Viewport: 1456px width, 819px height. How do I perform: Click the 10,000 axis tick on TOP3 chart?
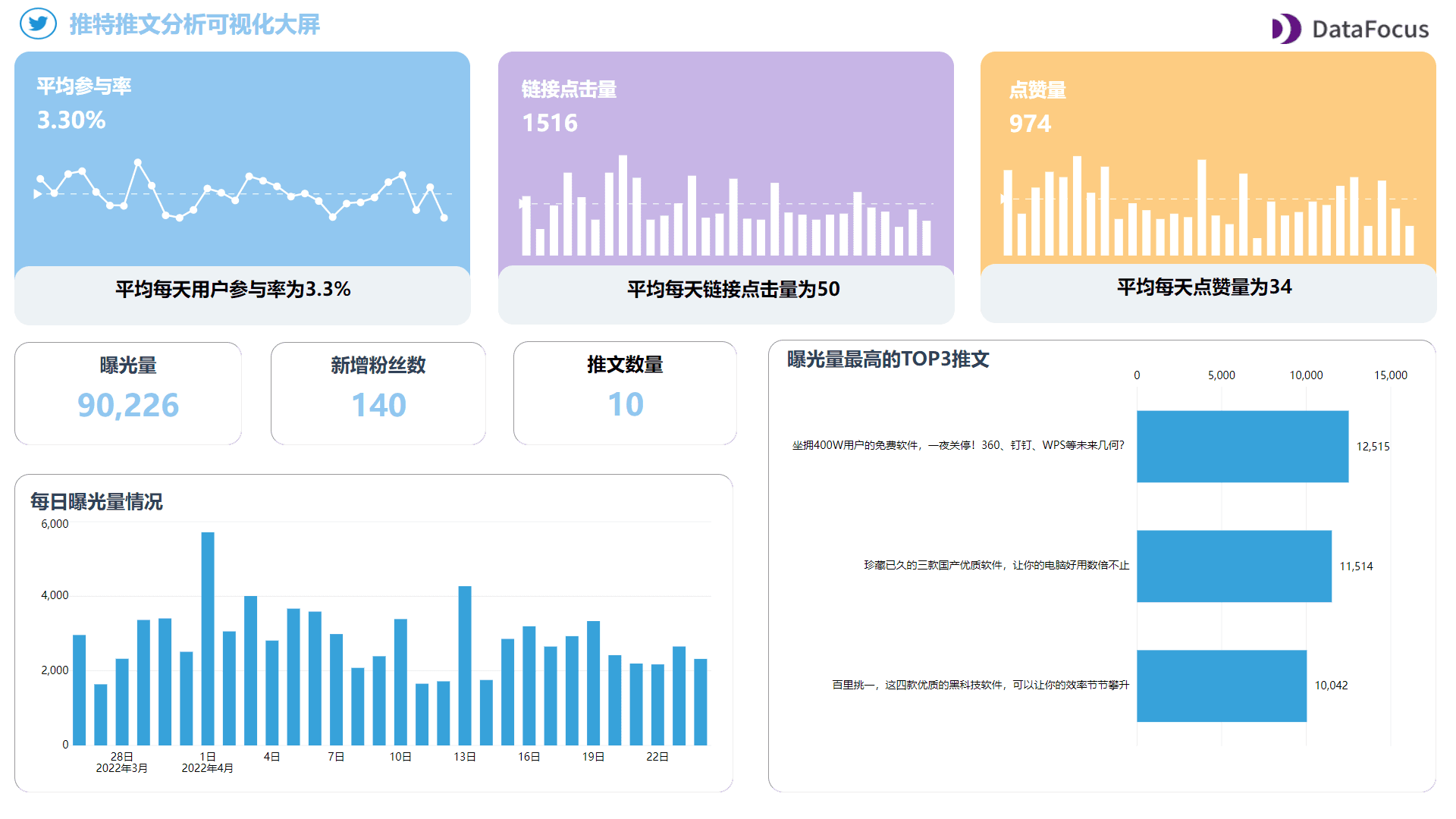click(1306, 375)
